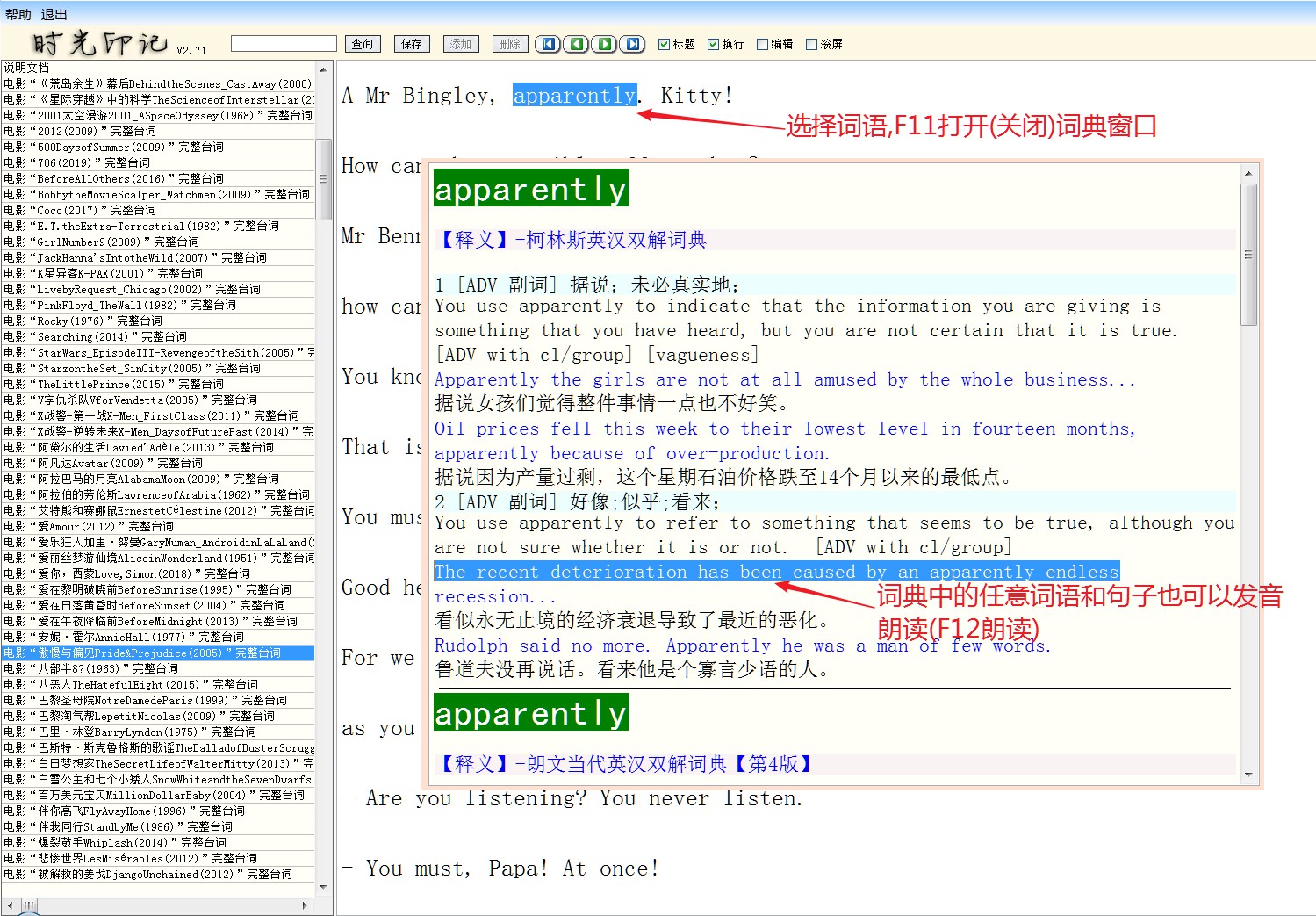Select the 悲惨世界LesMisérables(2012) entry

(158, 858)
